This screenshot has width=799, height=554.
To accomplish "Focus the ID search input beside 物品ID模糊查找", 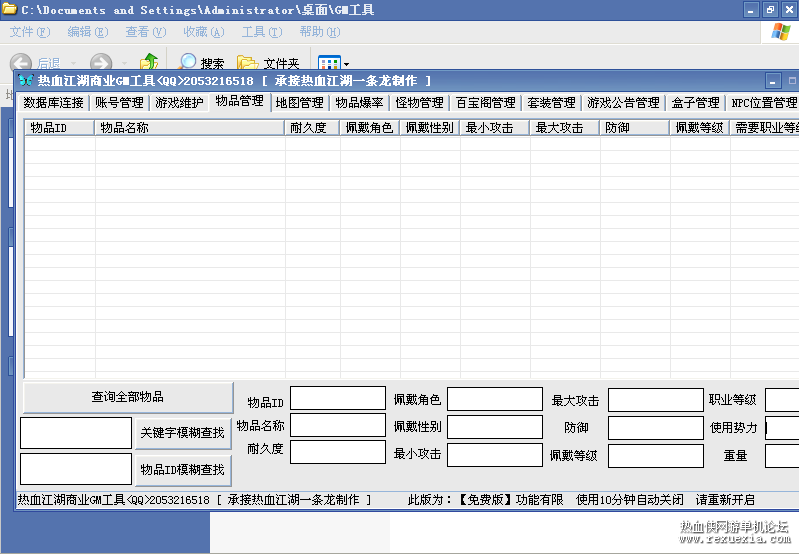I will [76, 469].
